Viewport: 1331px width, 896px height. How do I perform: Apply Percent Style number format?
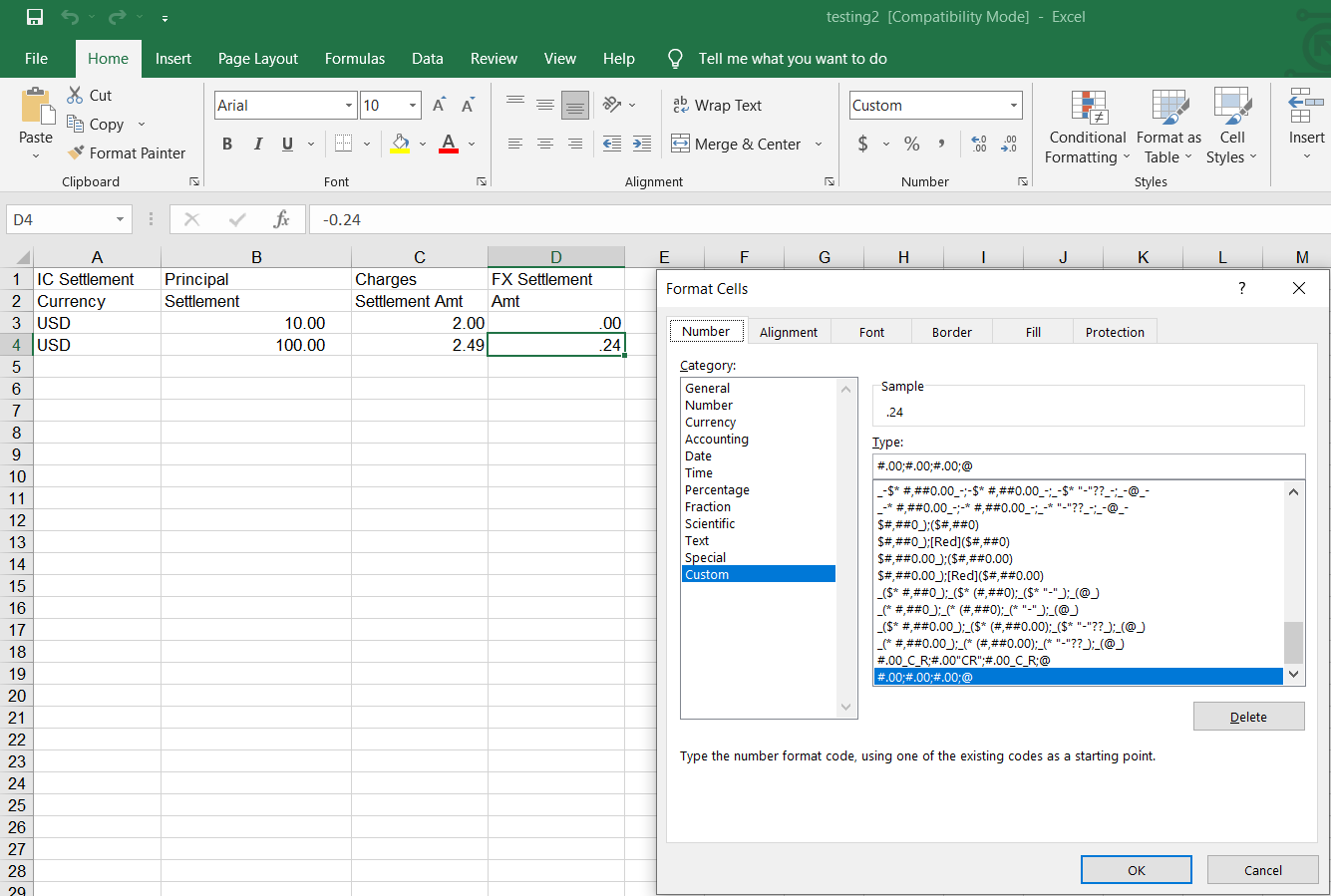click(910, 144)
